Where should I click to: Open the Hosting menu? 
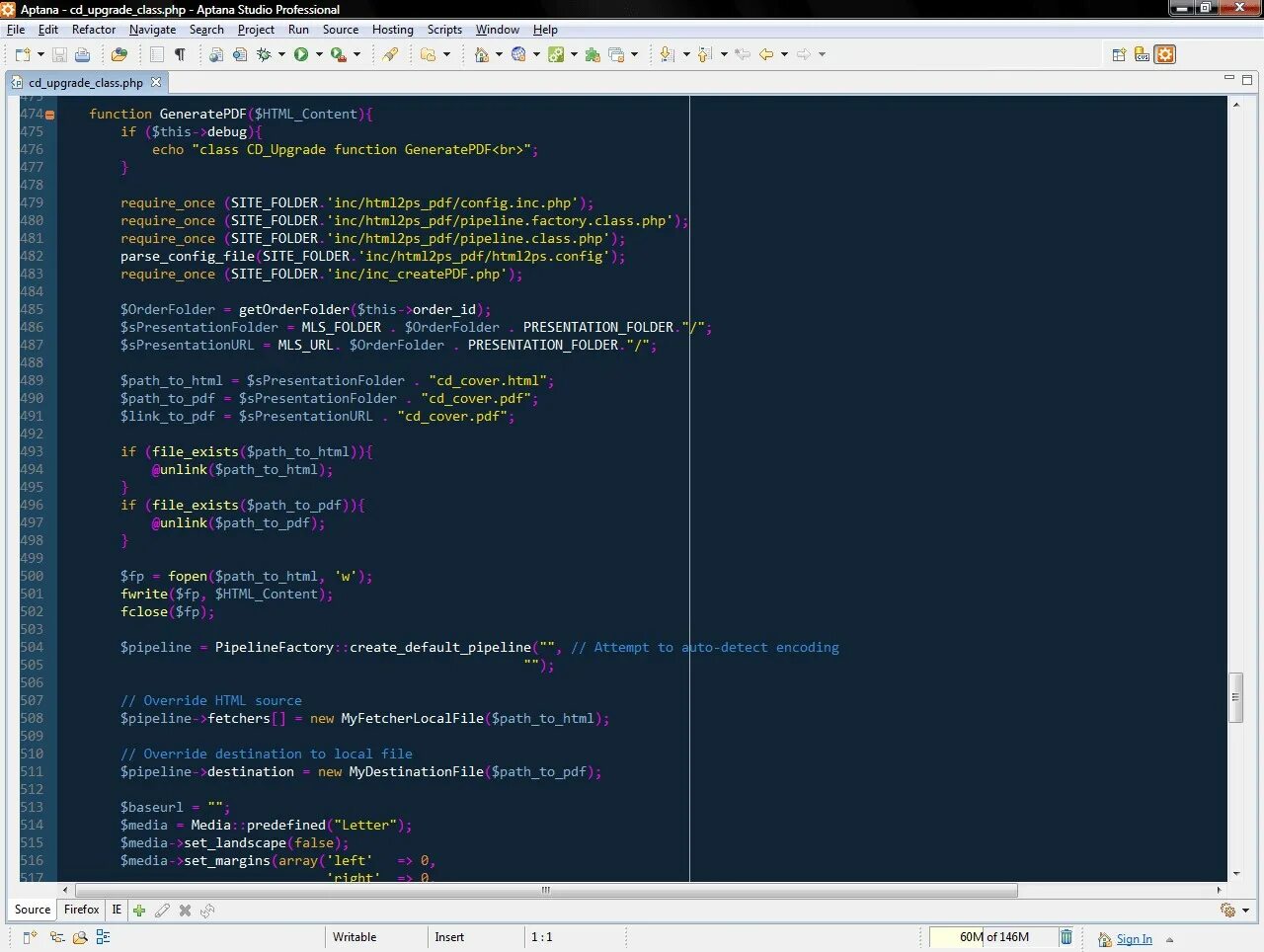(393, 30)
